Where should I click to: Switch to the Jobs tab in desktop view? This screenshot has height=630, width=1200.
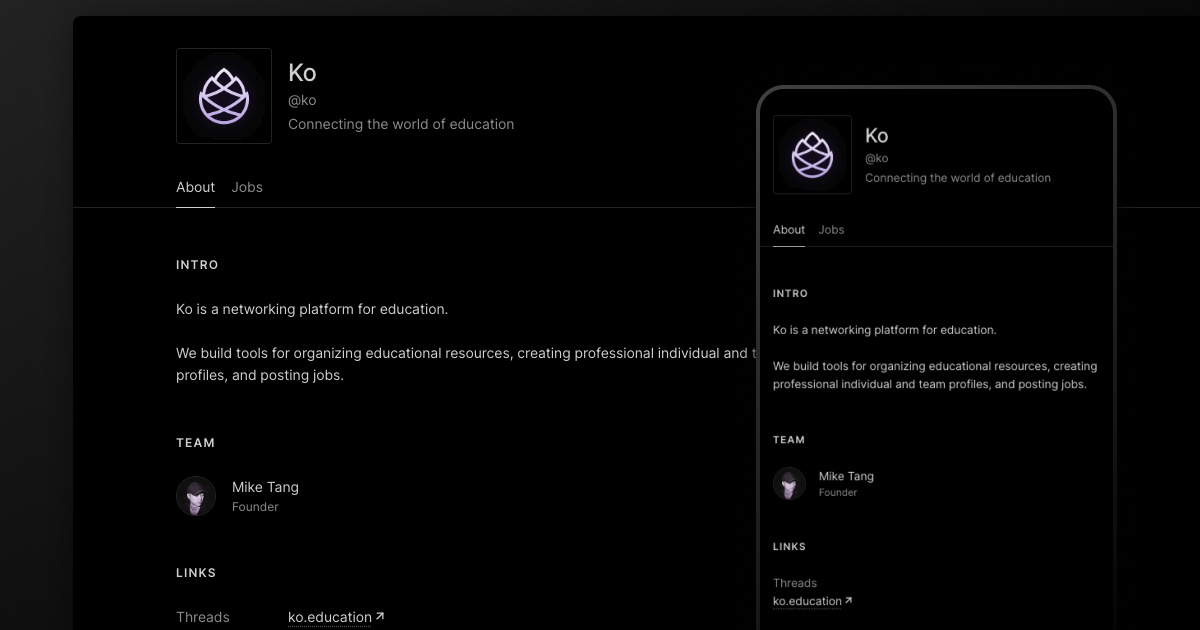247,187
